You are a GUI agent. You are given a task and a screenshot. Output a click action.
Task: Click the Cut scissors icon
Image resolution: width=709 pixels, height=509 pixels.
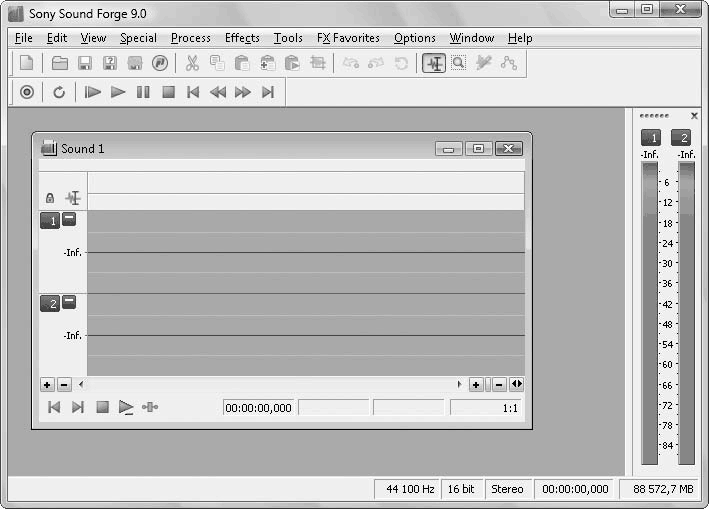(x=192, y=63)
